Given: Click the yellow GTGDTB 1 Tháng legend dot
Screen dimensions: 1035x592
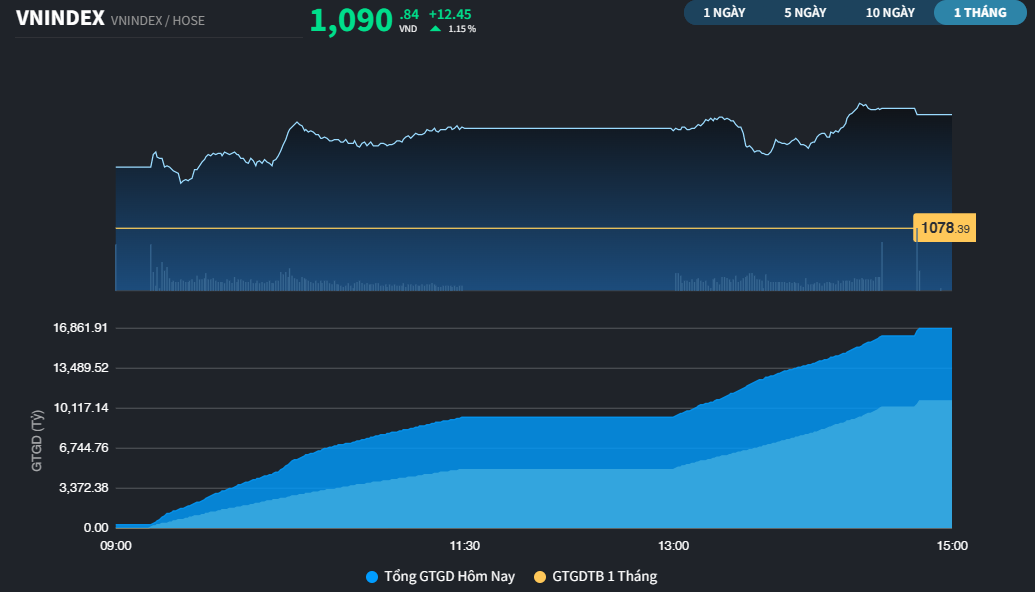Looking at the screenshot, I should [x=543, y=576].
